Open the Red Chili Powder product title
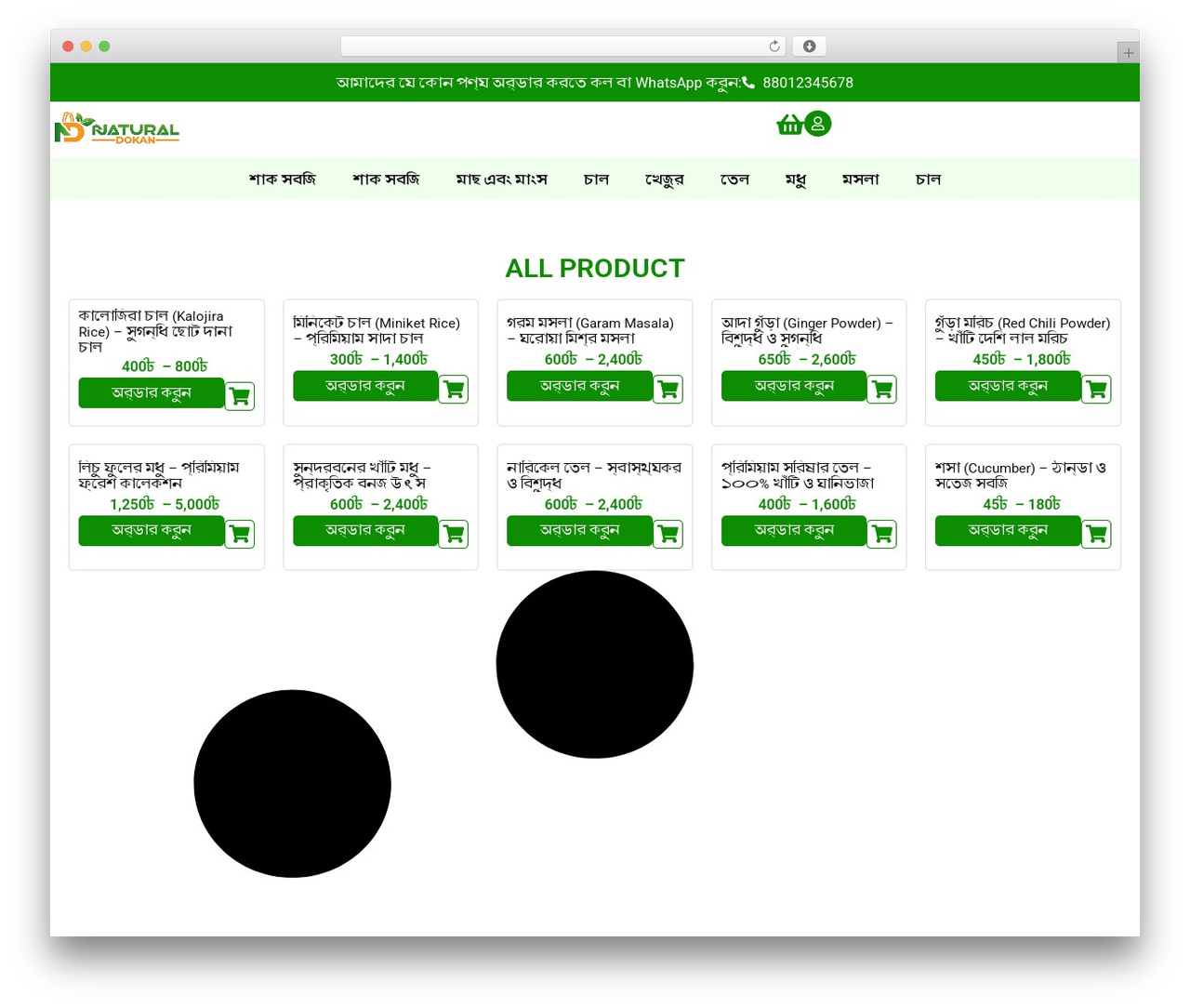The height and width of the screenshot is (1008, 1190). click(x=1023, y=330)
